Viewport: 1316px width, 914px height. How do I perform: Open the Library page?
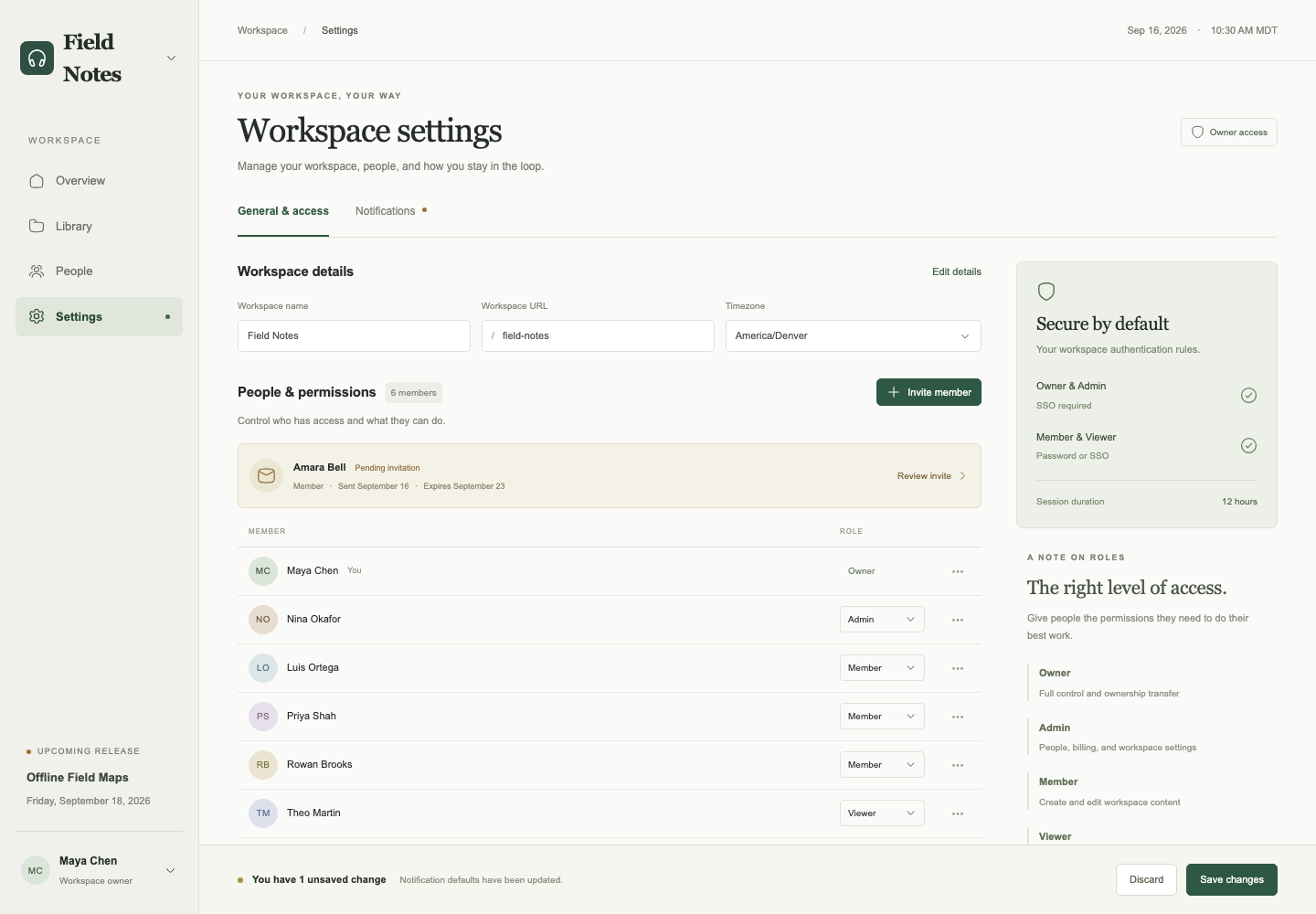pos(99,226)
